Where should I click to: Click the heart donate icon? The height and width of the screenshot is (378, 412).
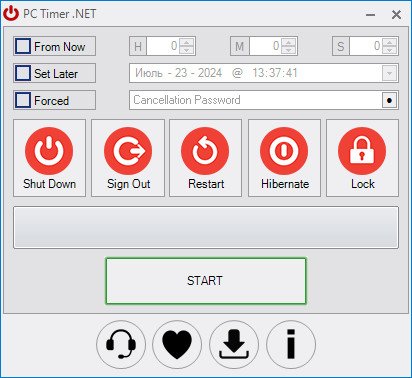177,344
